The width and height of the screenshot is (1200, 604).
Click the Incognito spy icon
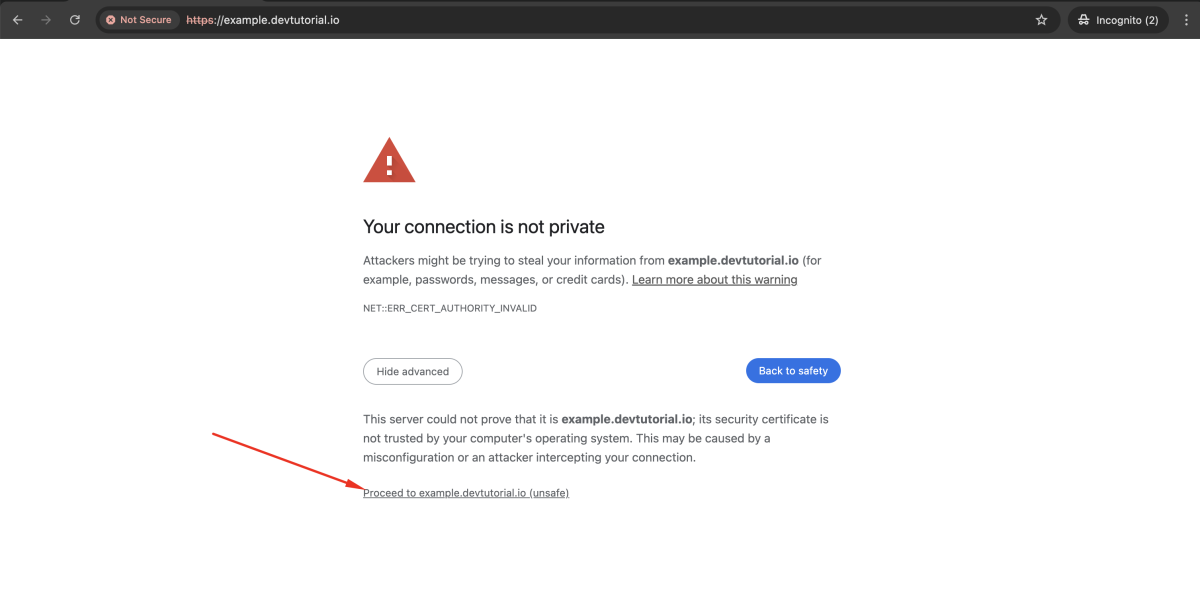coord(1085,20)
